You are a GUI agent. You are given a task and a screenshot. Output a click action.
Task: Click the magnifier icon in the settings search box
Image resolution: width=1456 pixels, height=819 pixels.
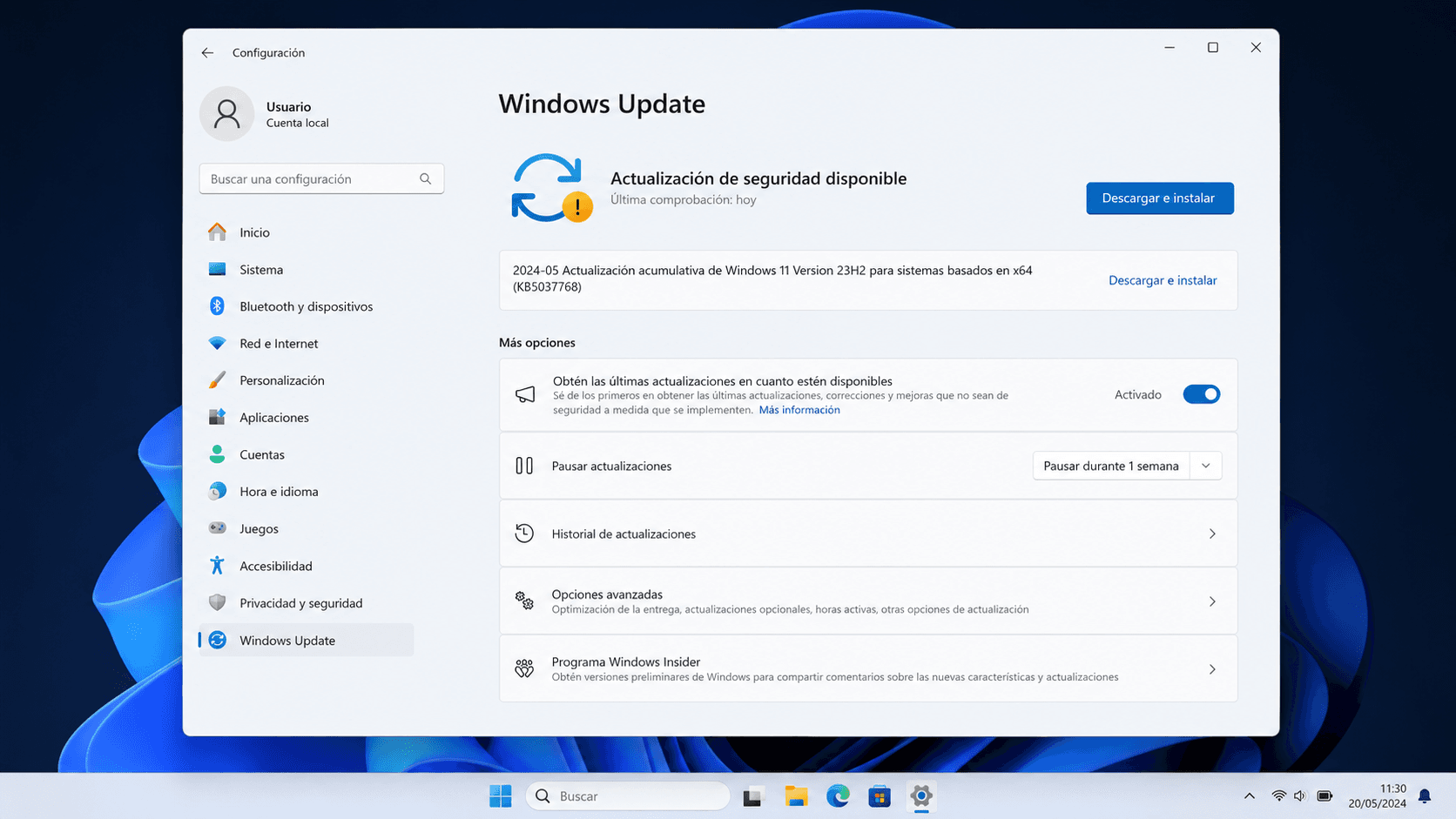point(425,178)
